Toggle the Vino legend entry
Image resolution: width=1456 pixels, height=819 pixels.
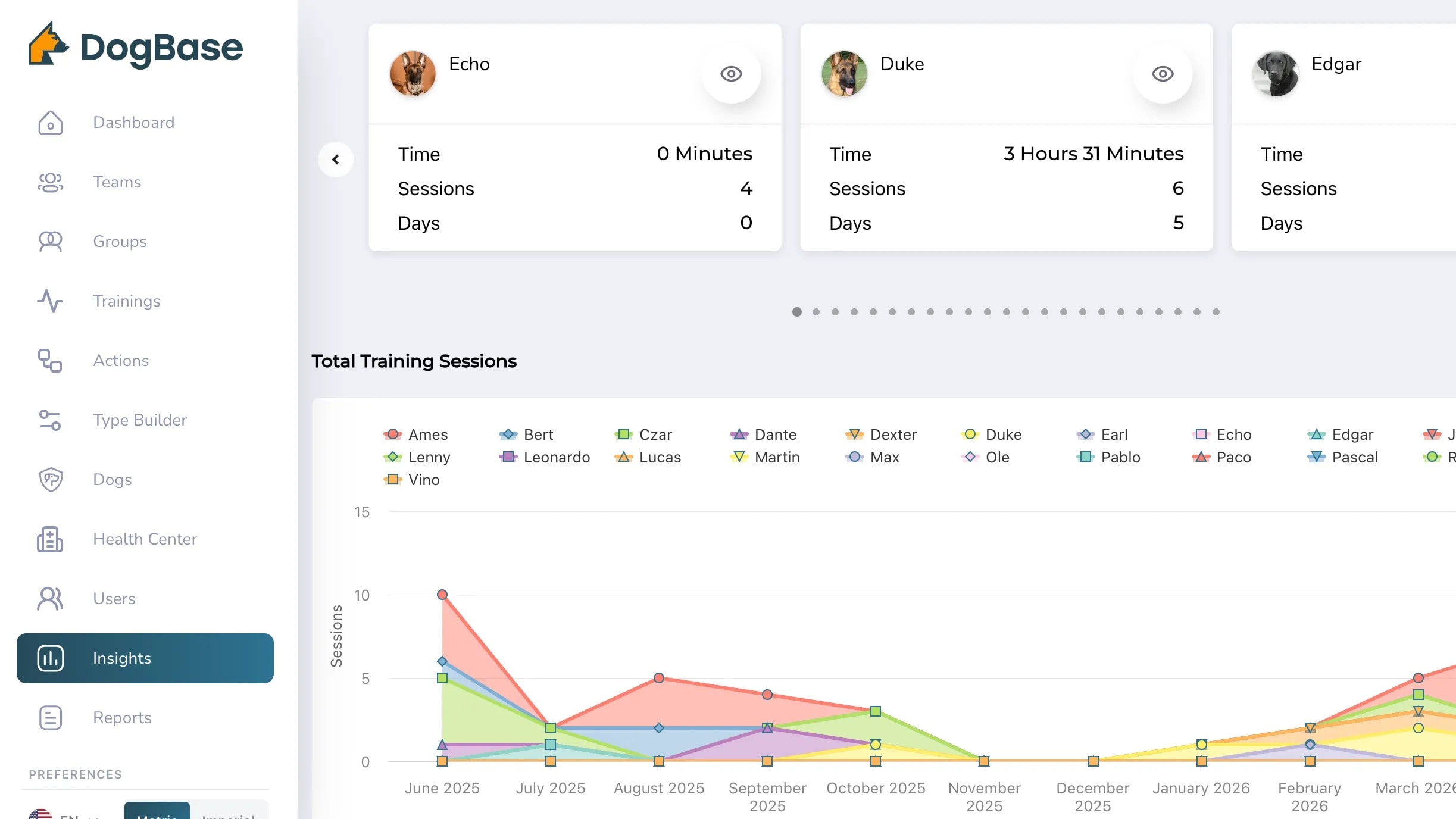pyautogui.click(x=412, y=480)
